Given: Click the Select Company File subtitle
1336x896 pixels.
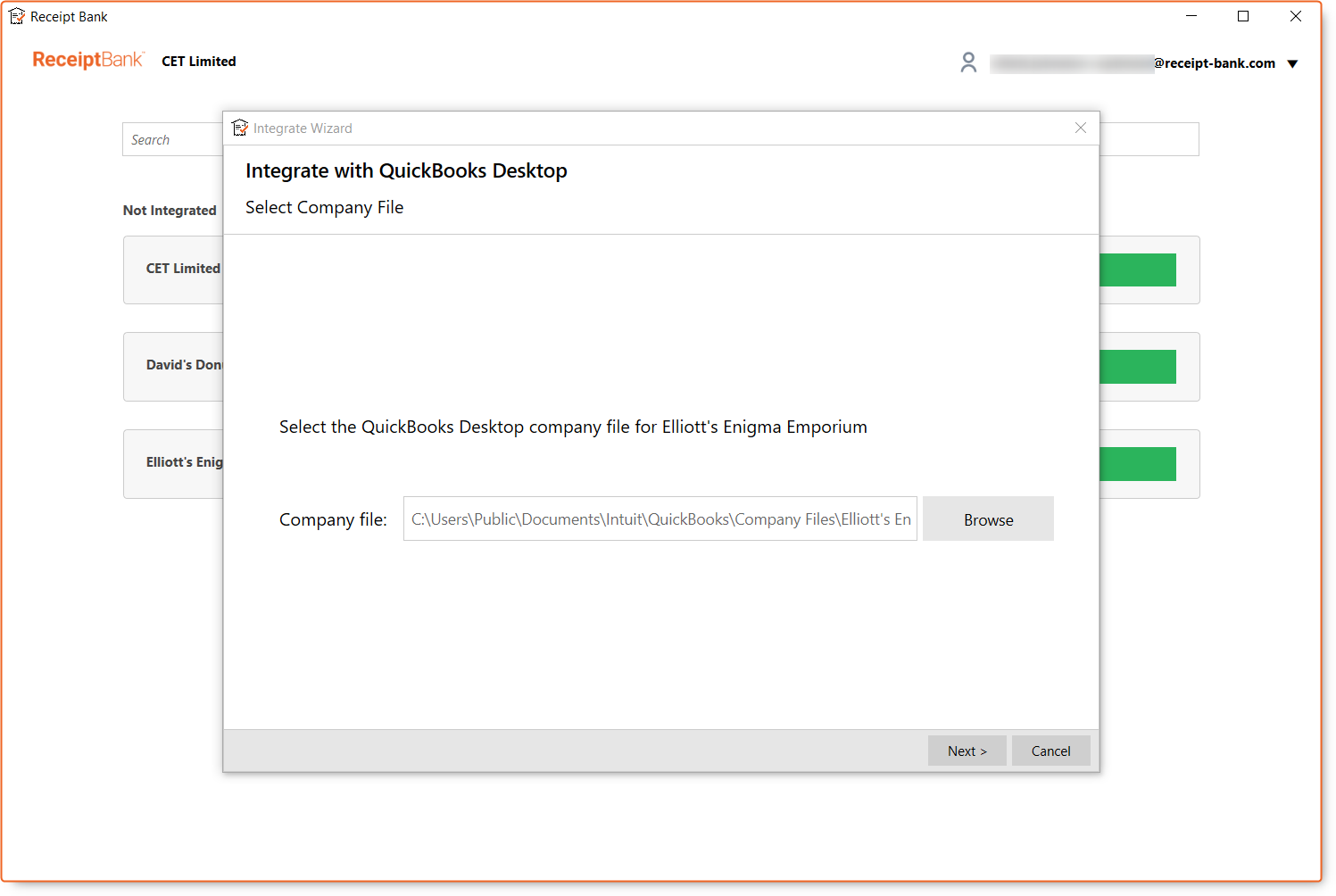Looking at the screenshot, I should (324, 207).
